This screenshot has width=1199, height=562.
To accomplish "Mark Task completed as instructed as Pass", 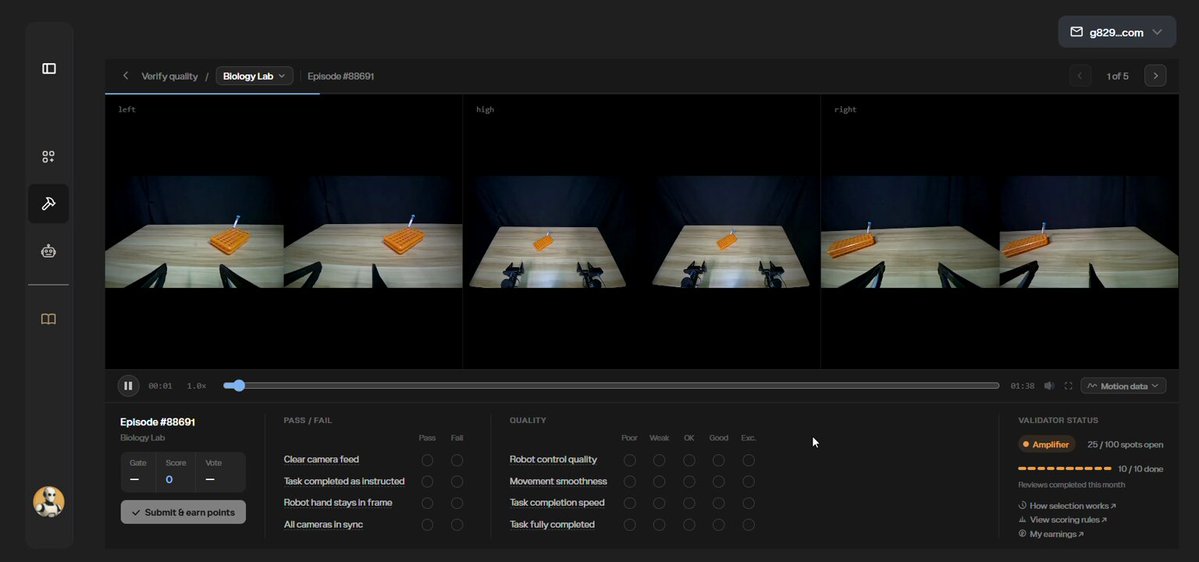I will click(x=427, y=482).
